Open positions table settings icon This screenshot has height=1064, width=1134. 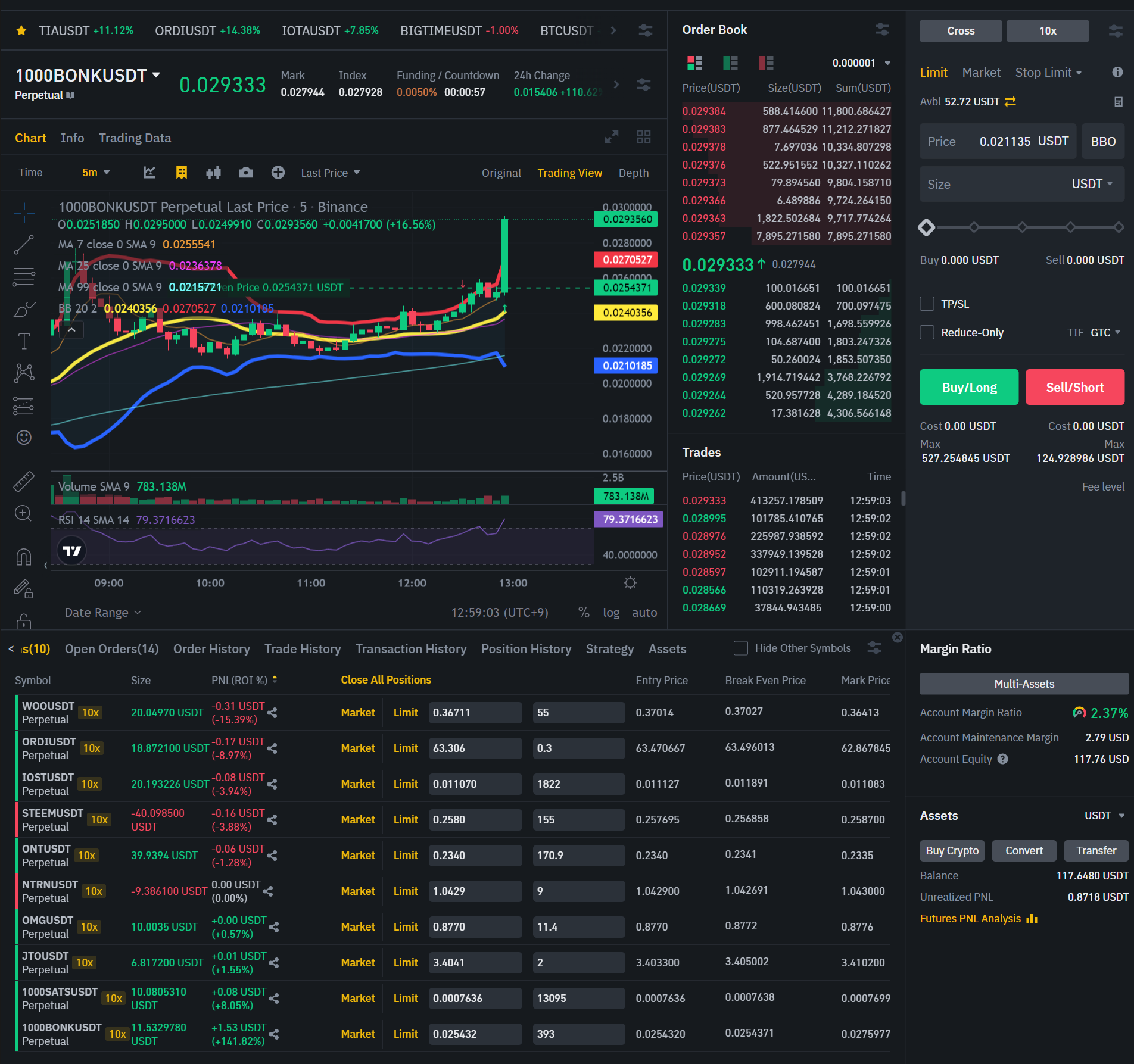874,648
